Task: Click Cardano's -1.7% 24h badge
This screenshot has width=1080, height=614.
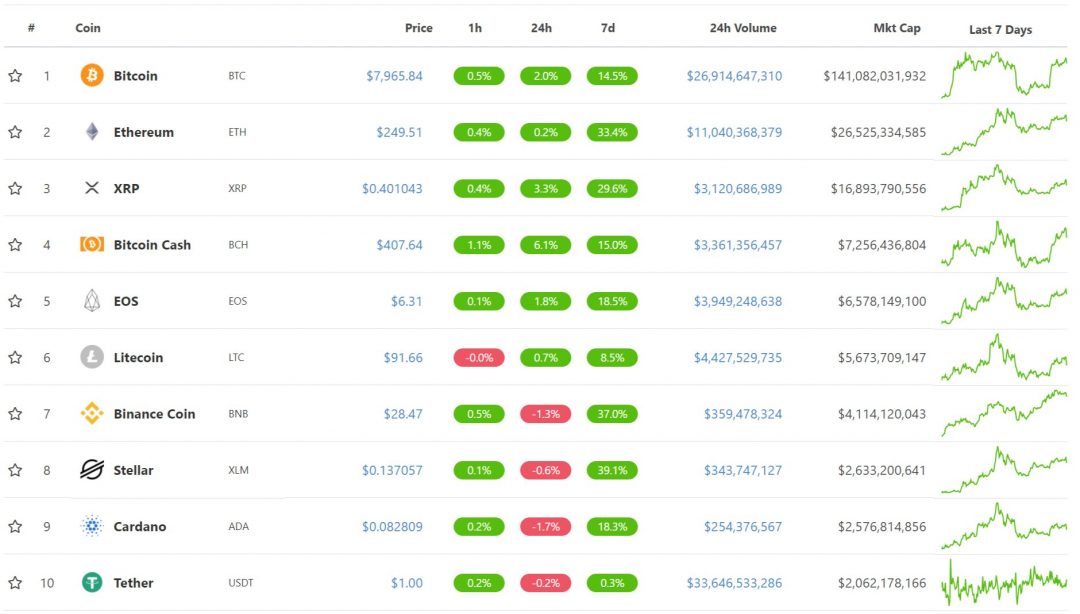Action: (546, 526)
